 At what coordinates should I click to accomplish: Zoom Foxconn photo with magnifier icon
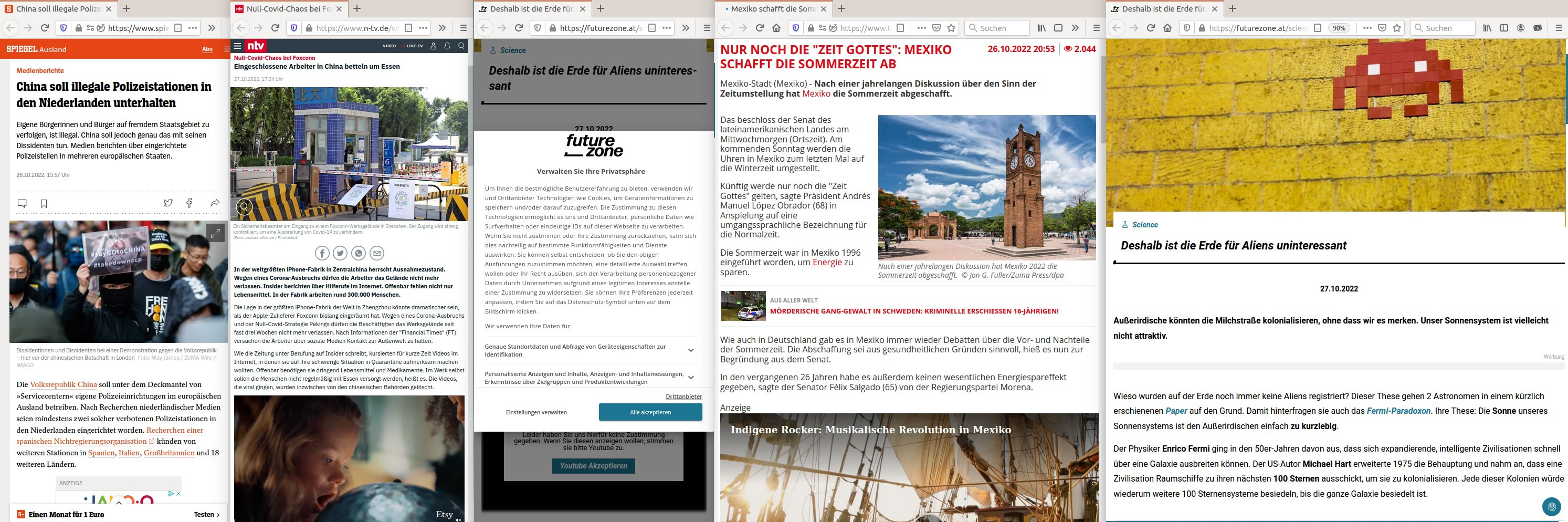coord(244,206)
